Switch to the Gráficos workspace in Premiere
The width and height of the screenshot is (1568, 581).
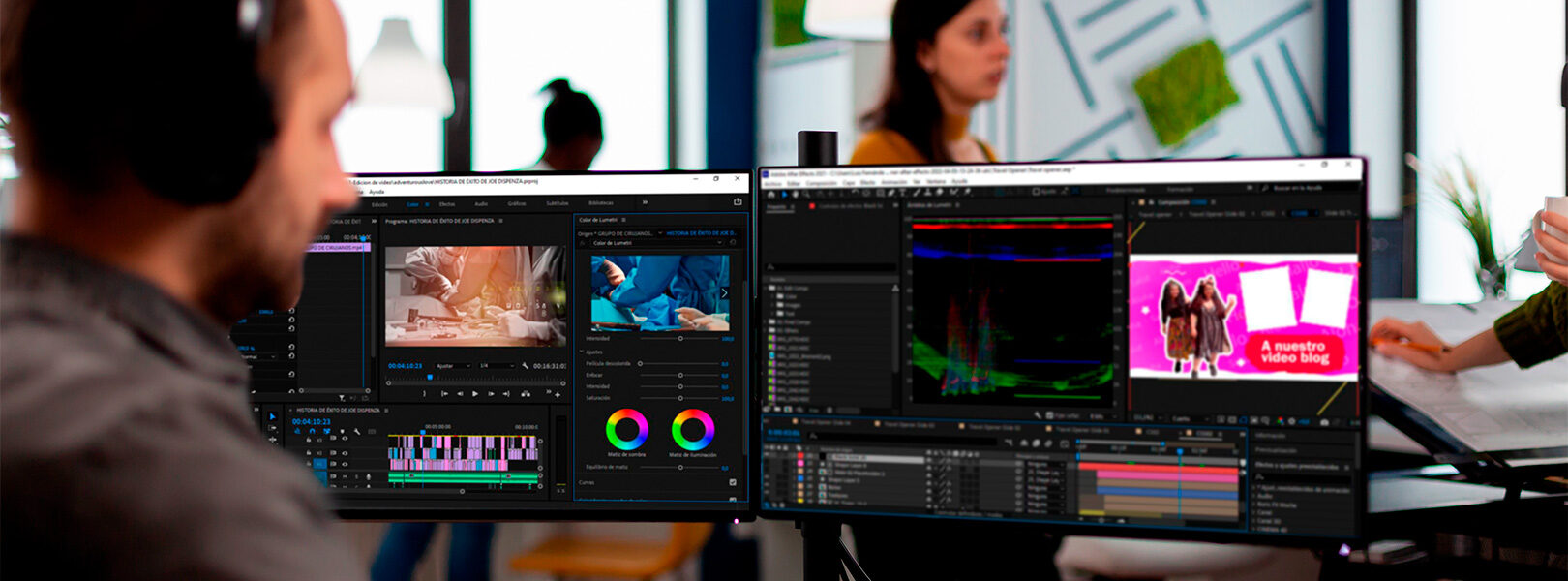point(517,203)
